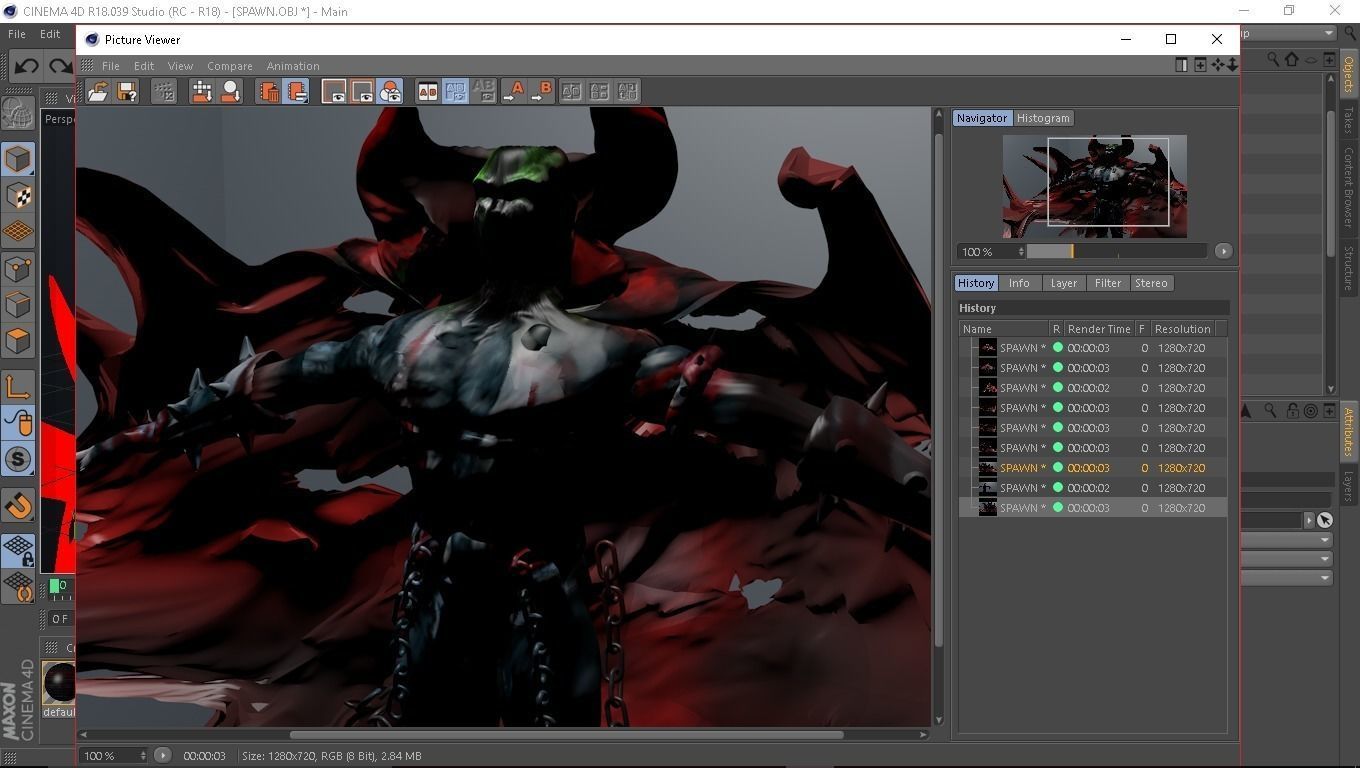Image resolution: width=1360 pixels, height=768 pixels.
Task: Adjust the navigator zoom slider
Action: [1116, 251]
